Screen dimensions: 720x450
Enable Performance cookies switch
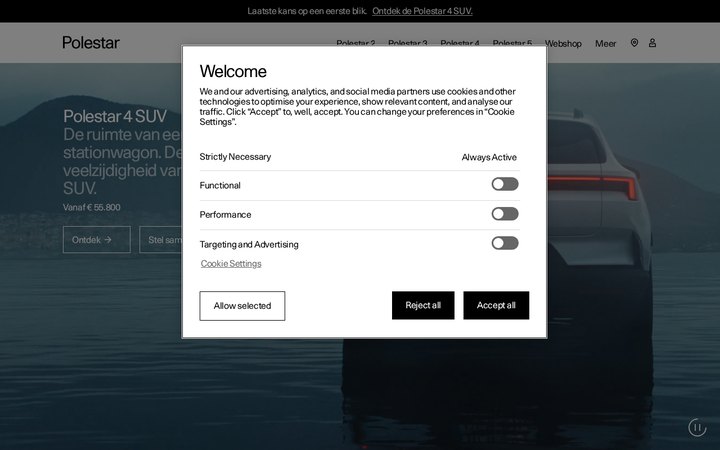pyautogui.click(x=505, y=214)
